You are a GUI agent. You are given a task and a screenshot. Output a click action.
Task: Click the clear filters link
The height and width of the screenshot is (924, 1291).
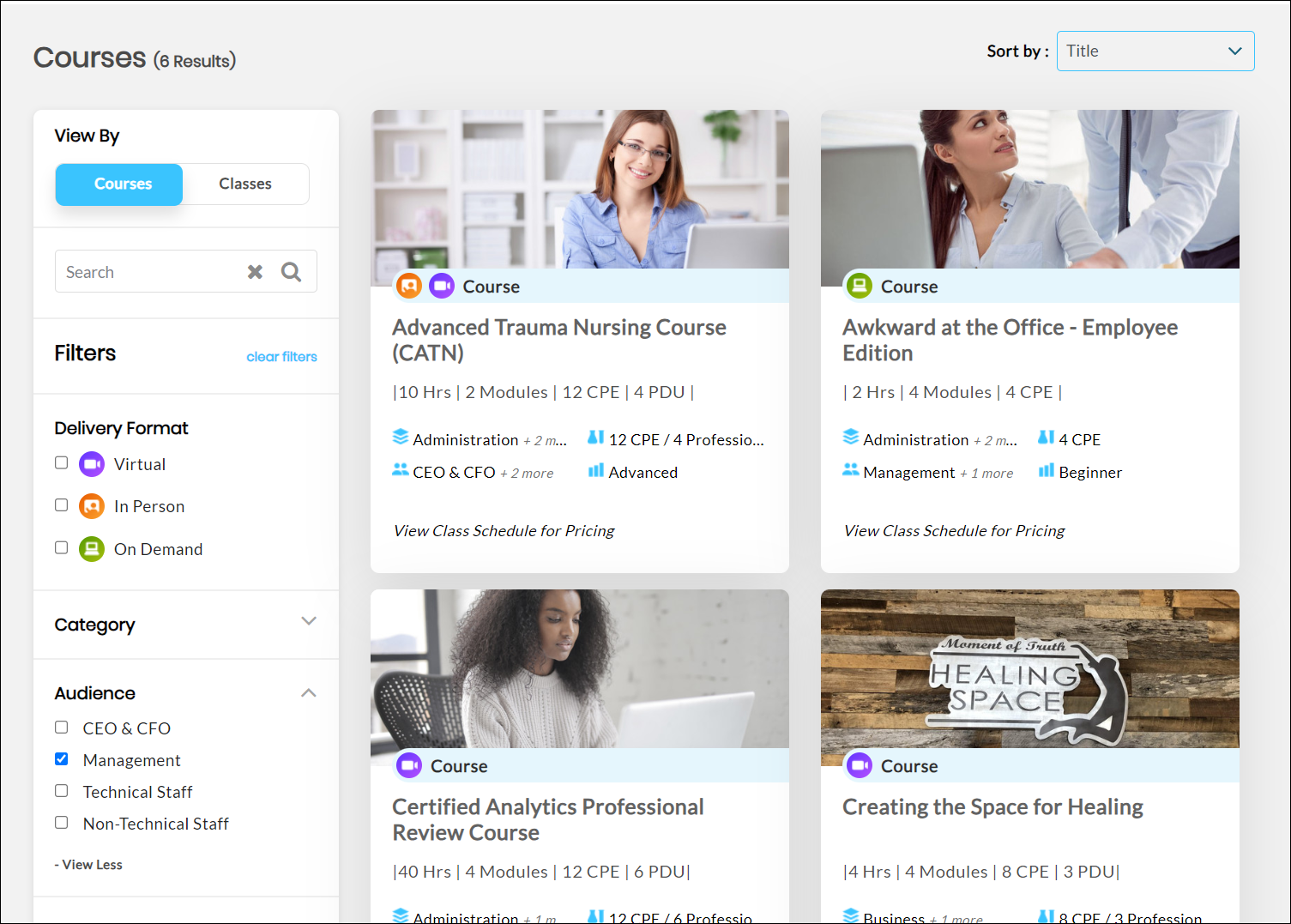click(x=281, y=357)
